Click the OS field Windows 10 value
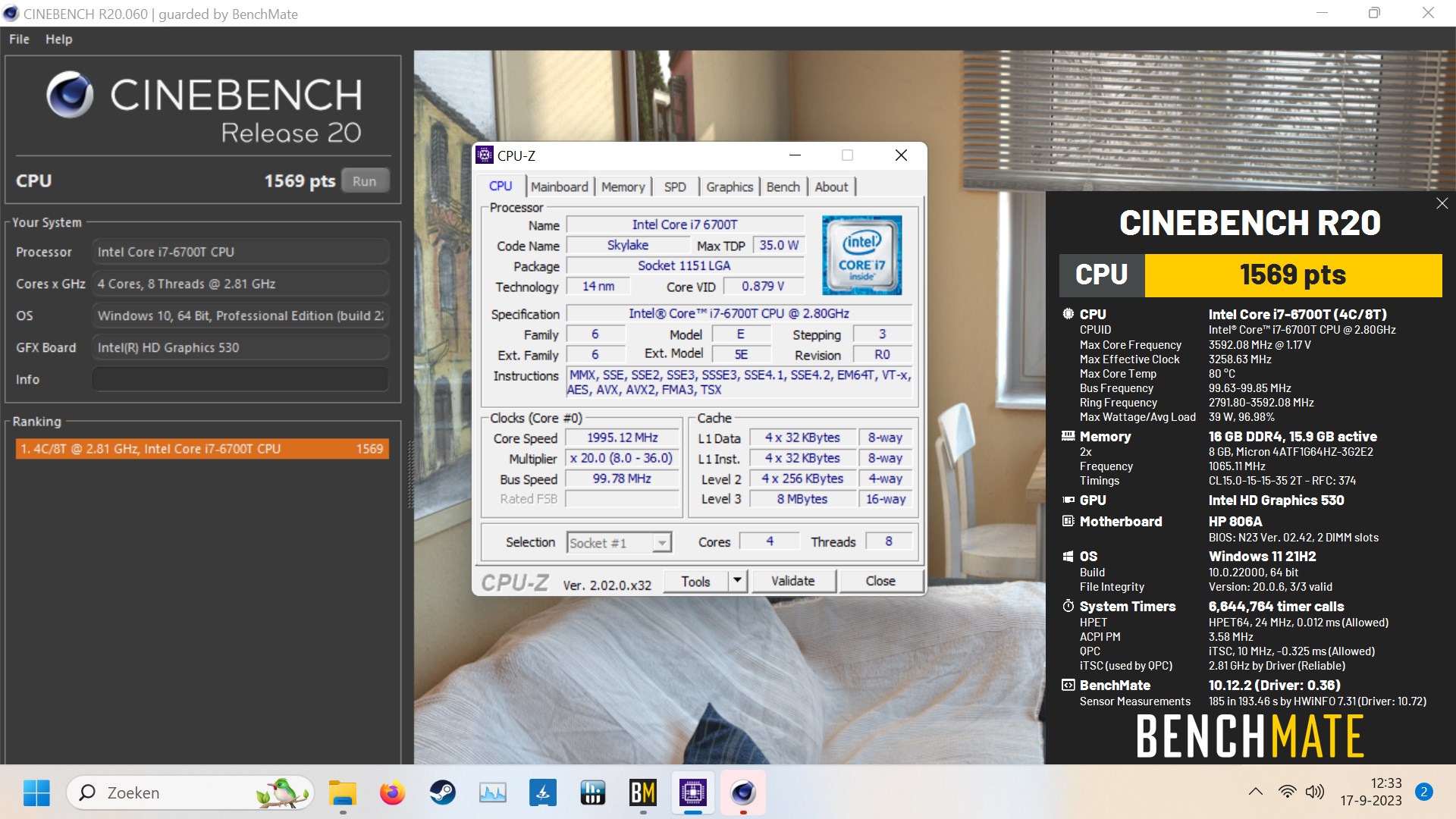Screen dimensions: 1456x819 pyautogui.click(x=240, y=315)
